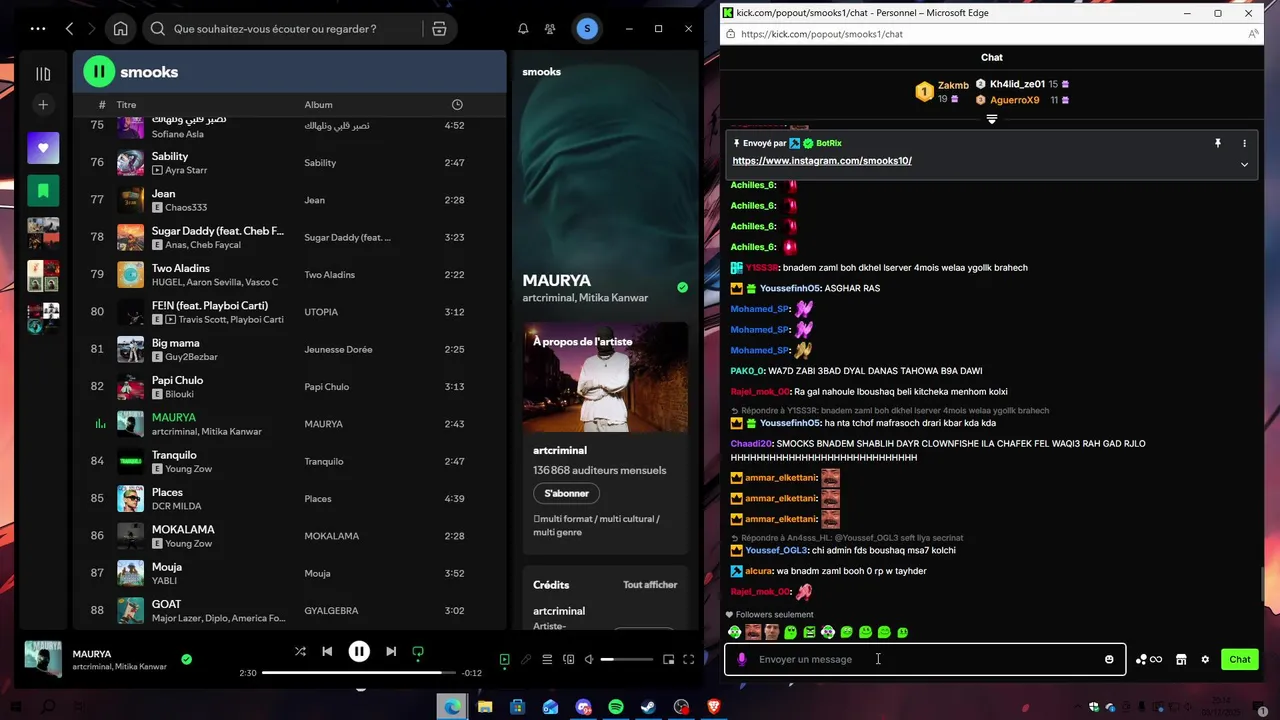Open Zakmb top gifter profile
This screenshot has height=720, width=1280.
point(953,86)
